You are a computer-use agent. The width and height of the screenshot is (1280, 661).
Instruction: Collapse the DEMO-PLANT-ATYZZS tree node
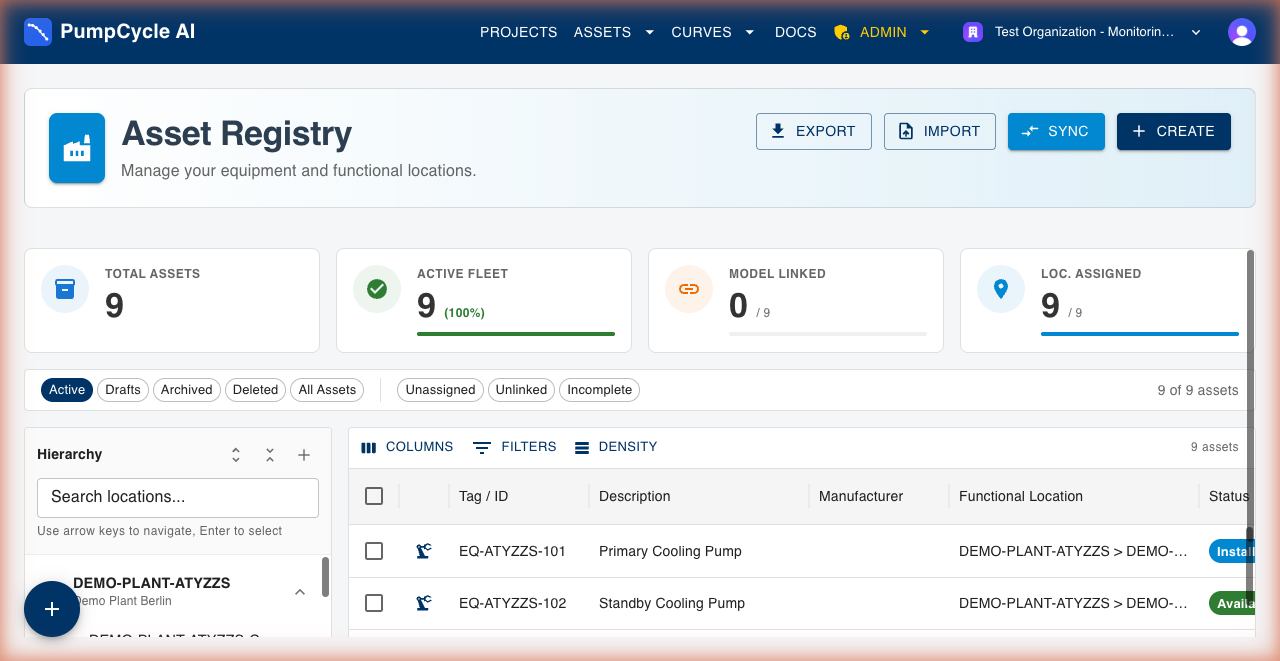click(x=299, y=591)
